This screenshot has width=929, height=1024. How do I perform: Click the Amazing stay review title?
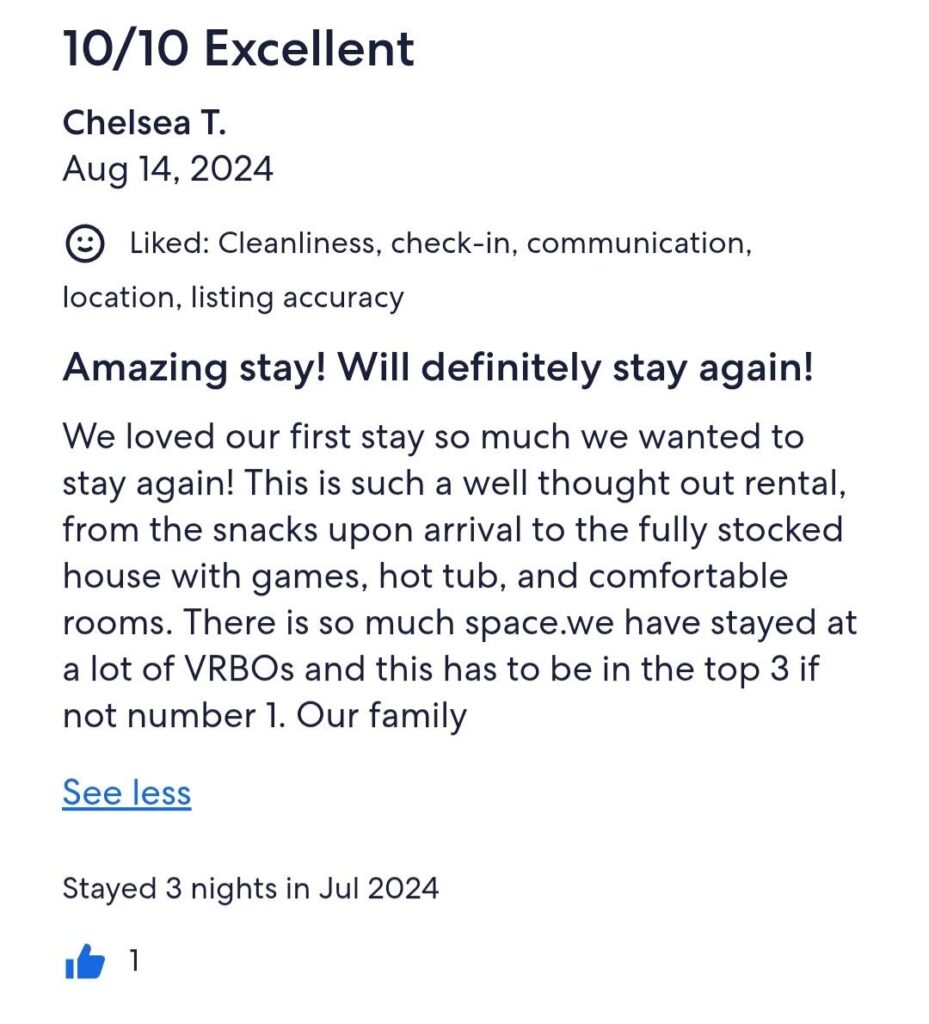438,369
